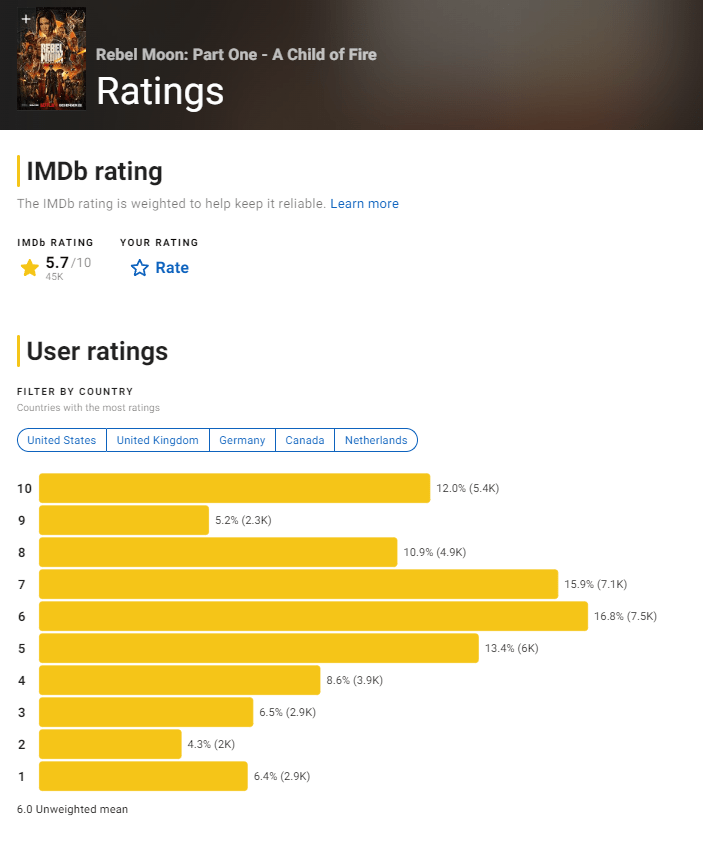Click the 2-star rating bar

(x=110, y=744)
